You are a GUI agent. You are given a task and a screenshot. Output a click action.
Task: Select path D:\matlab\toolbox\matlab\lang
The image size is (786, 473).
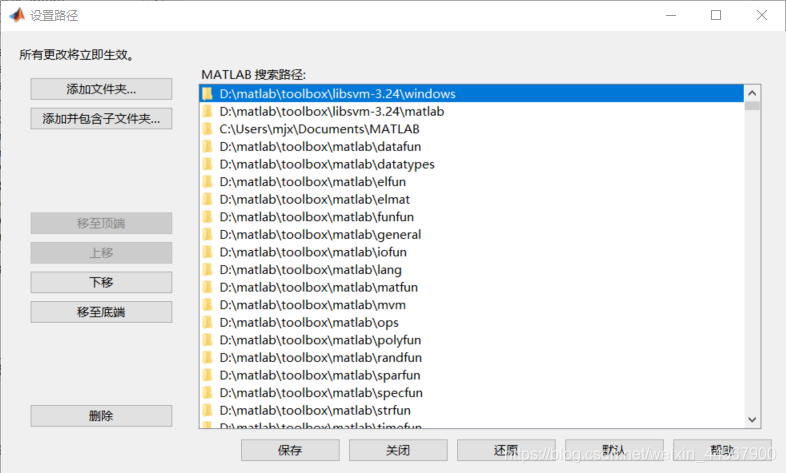pyautogui.click(x=472, y=270)
